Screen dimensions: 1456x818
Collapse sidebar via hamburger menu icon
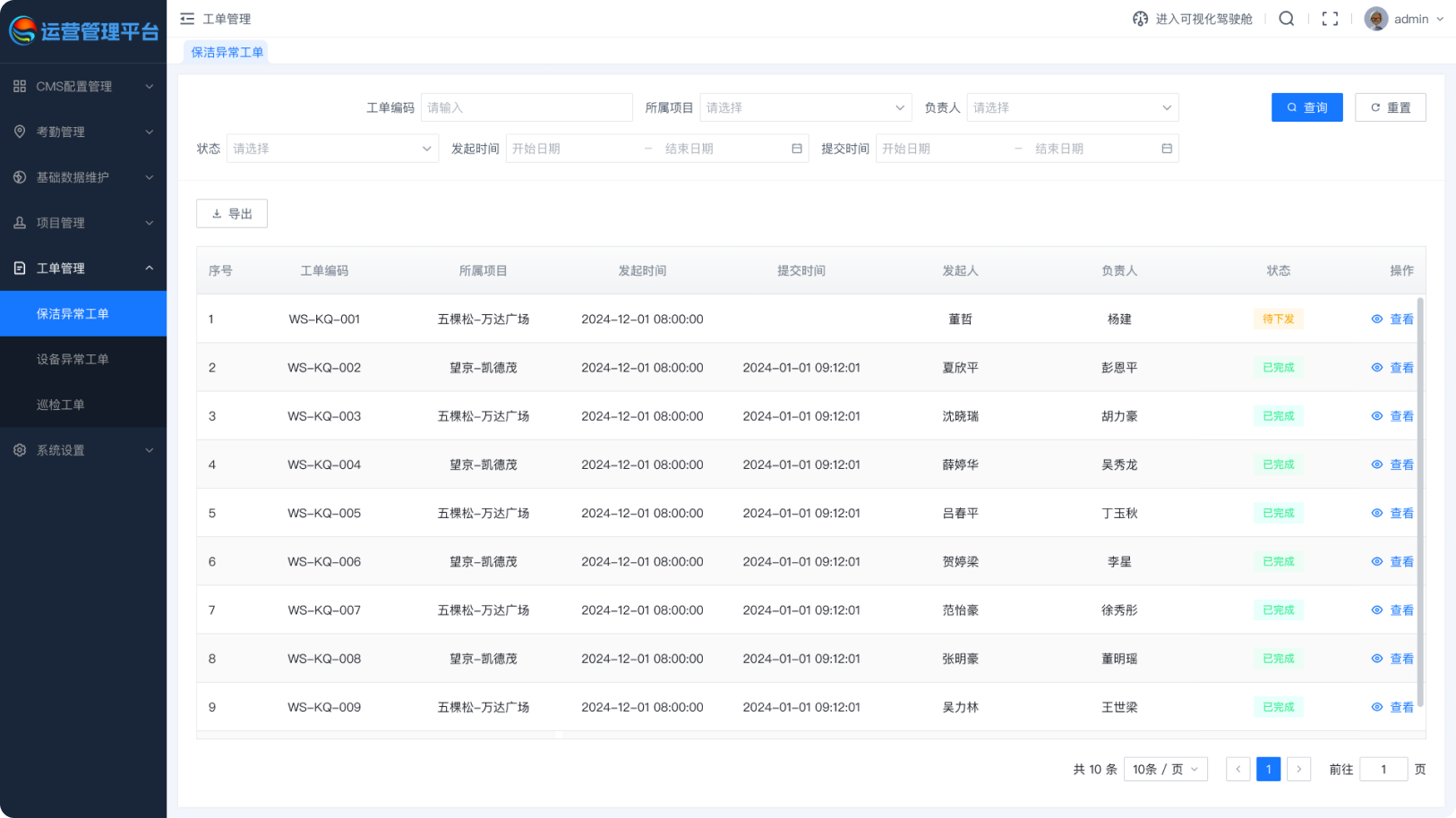tap(187, 19)
